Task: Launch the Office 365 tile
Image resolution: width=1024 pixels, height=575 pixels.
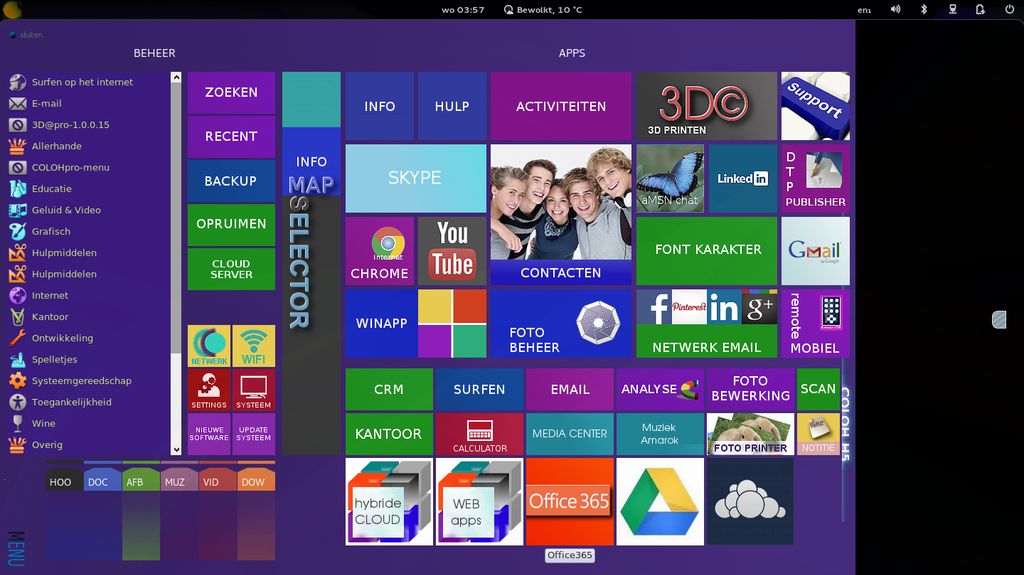Action: pyautogui.click(x=569, y=501)
